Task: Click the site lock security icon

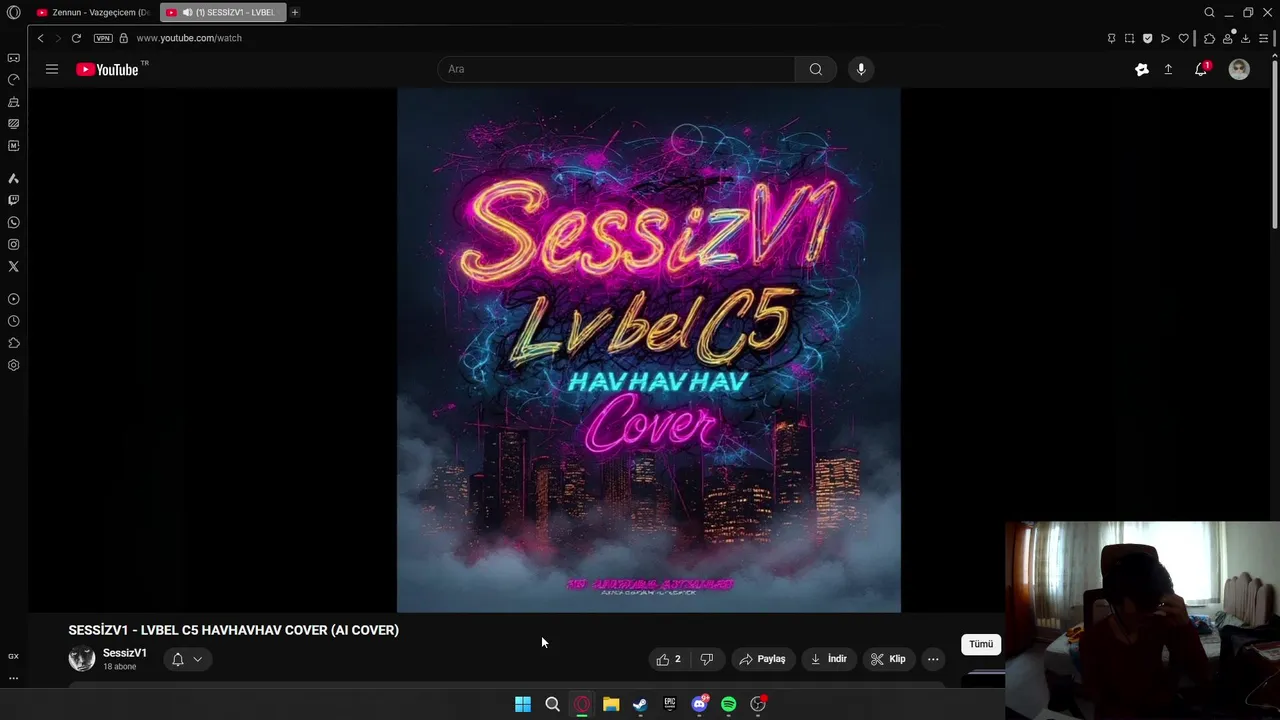Action: click(124, 38)
